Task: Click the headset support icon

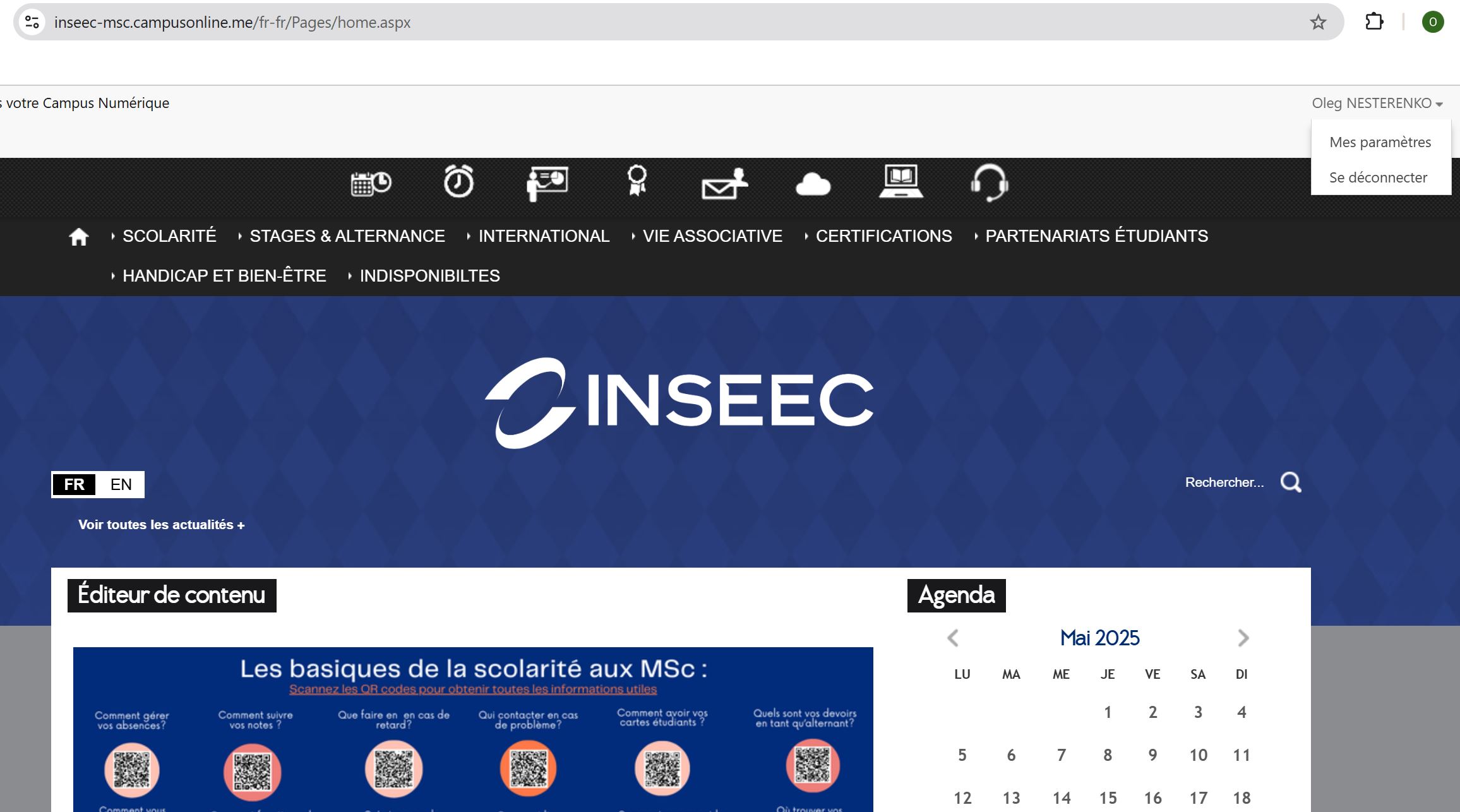Action: pos(990,182)
